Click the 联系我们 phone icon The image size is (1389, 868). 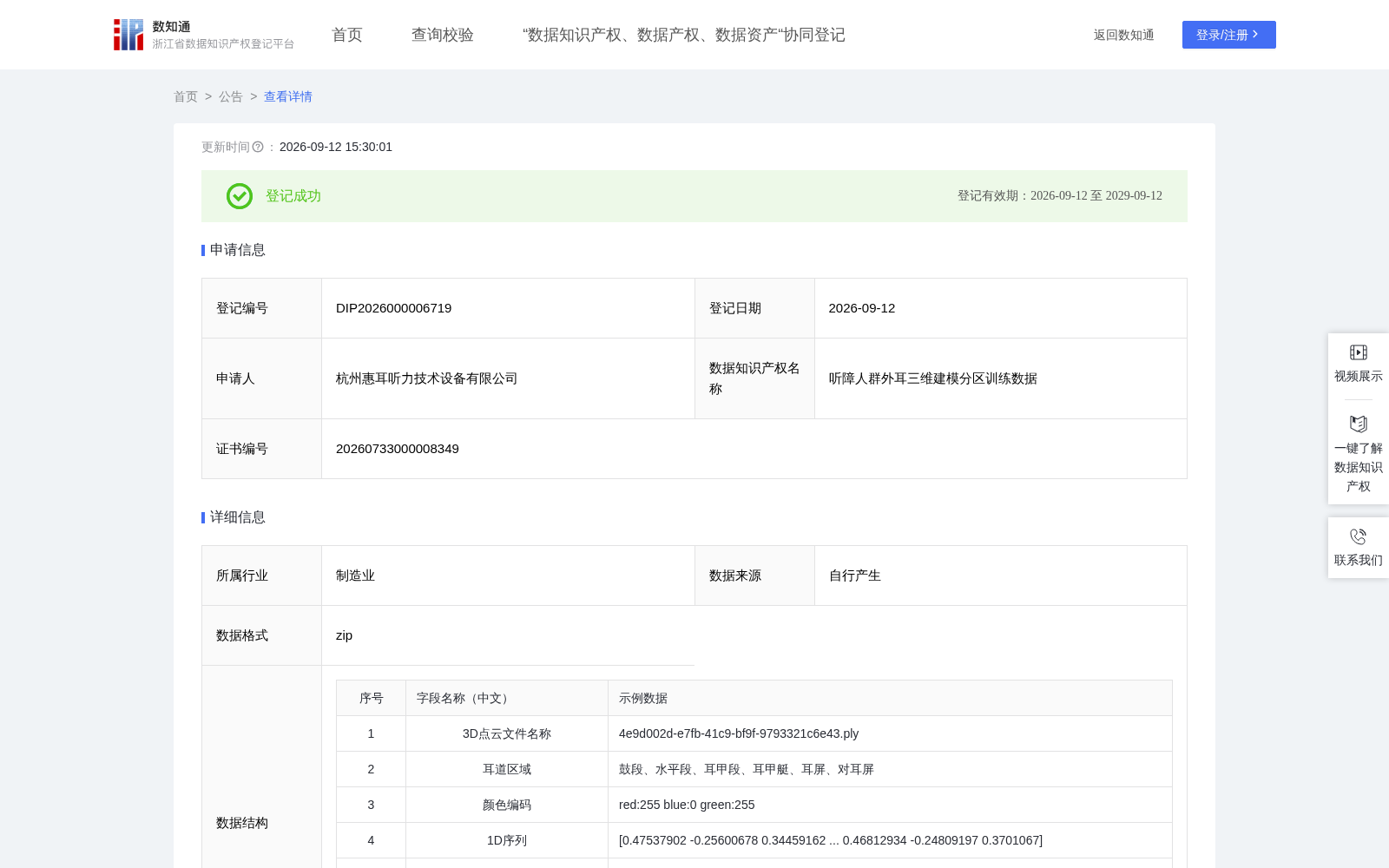pyautogui.click(x=1359, y=536)
